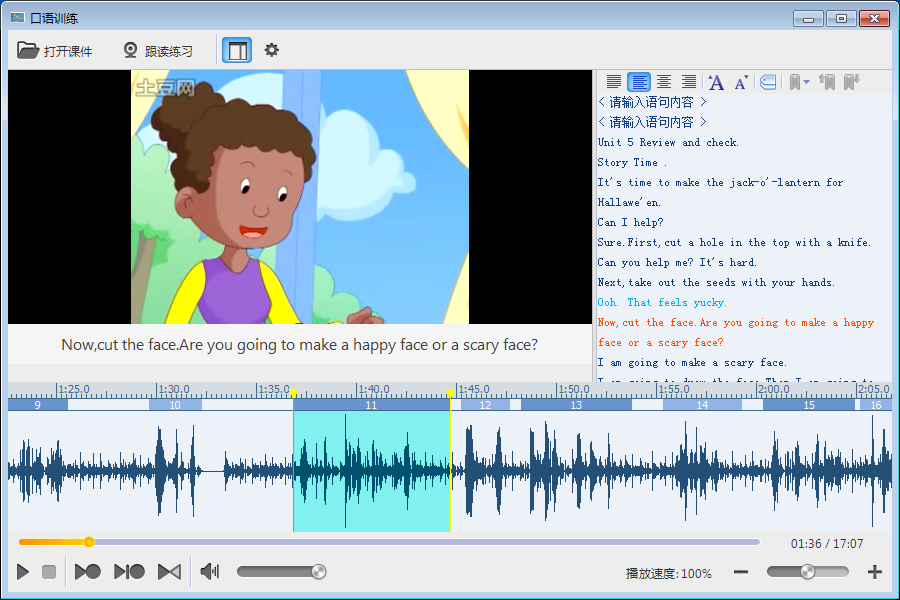Viewport: 900px width, 600px height.
Task: Open courseware with 打开课件 button
Action: click(55, 51)
